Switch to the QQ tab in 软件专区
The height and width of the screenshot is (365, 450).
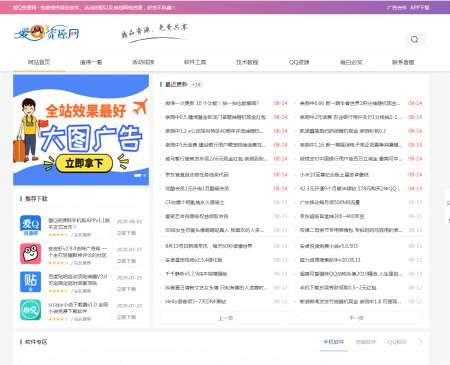(x=397, y=342)
